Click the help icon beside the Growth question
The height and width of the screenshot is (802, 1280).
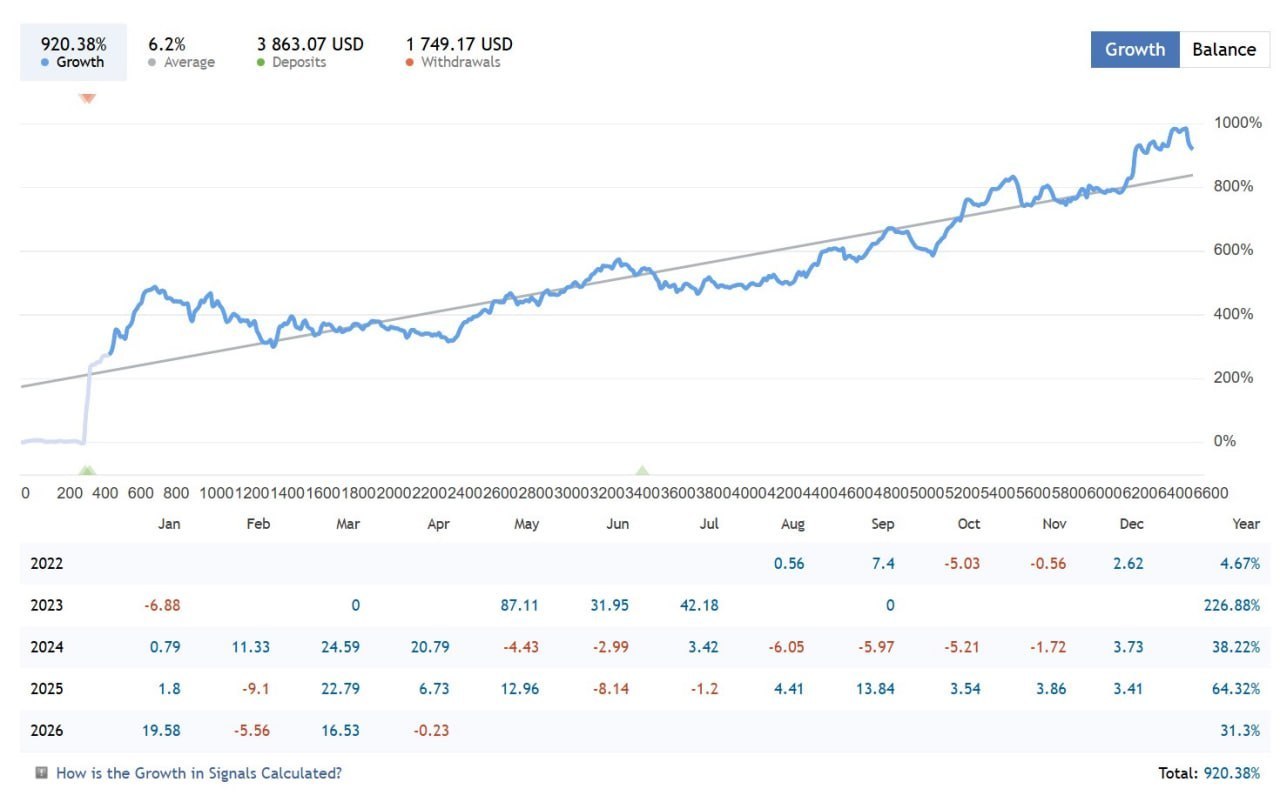point(42,773)
